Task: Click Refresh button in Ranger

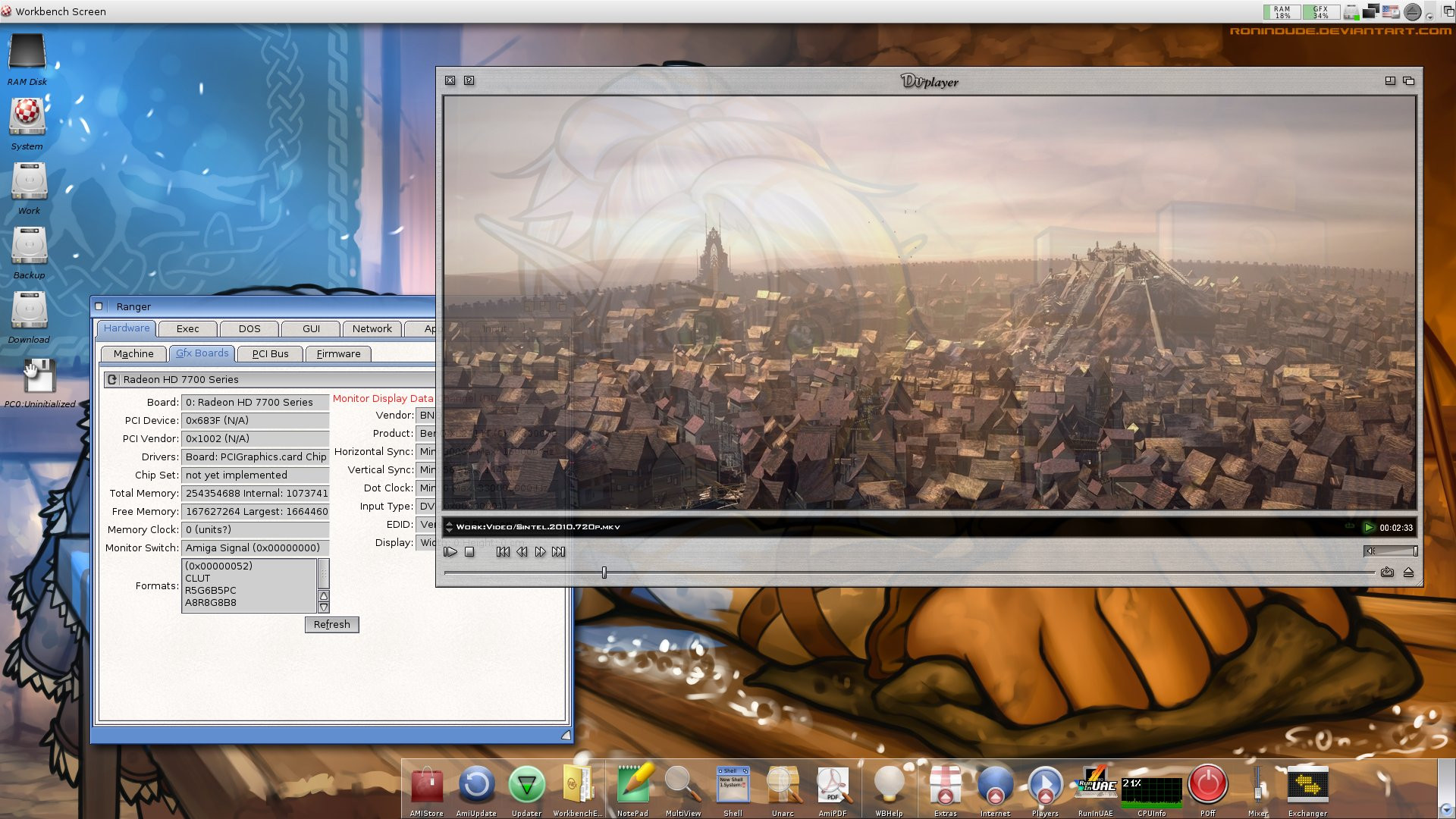Action: click(331, 624)
